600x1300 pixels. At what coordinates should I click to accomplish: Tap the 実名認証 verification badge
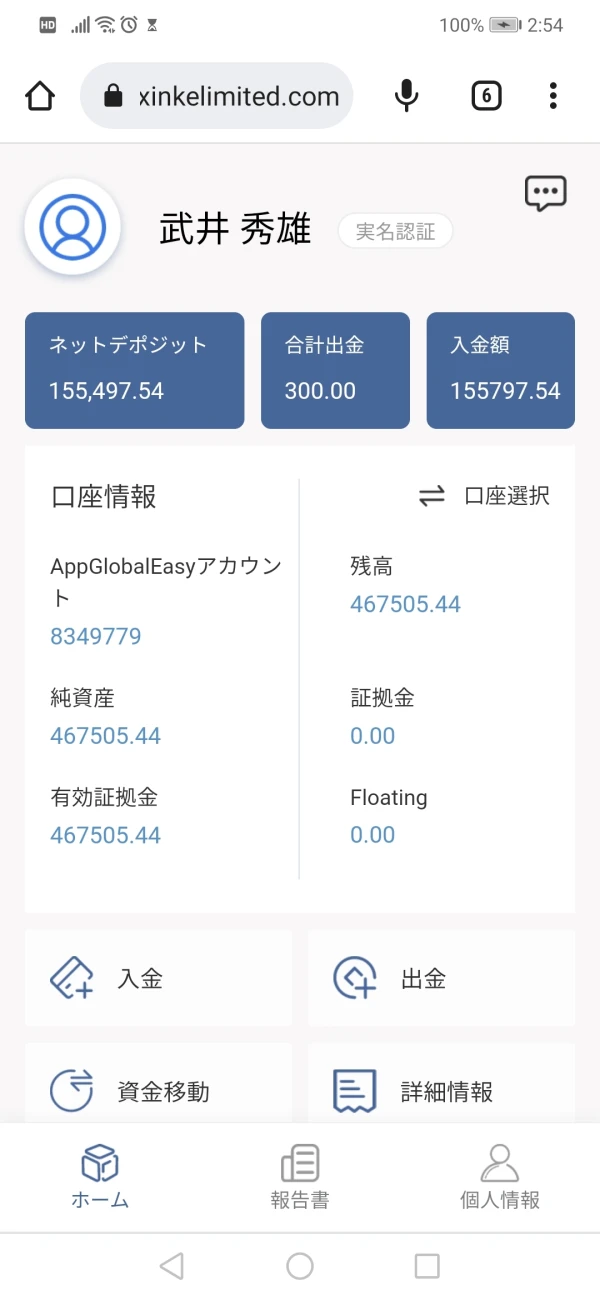click(395, 232)
